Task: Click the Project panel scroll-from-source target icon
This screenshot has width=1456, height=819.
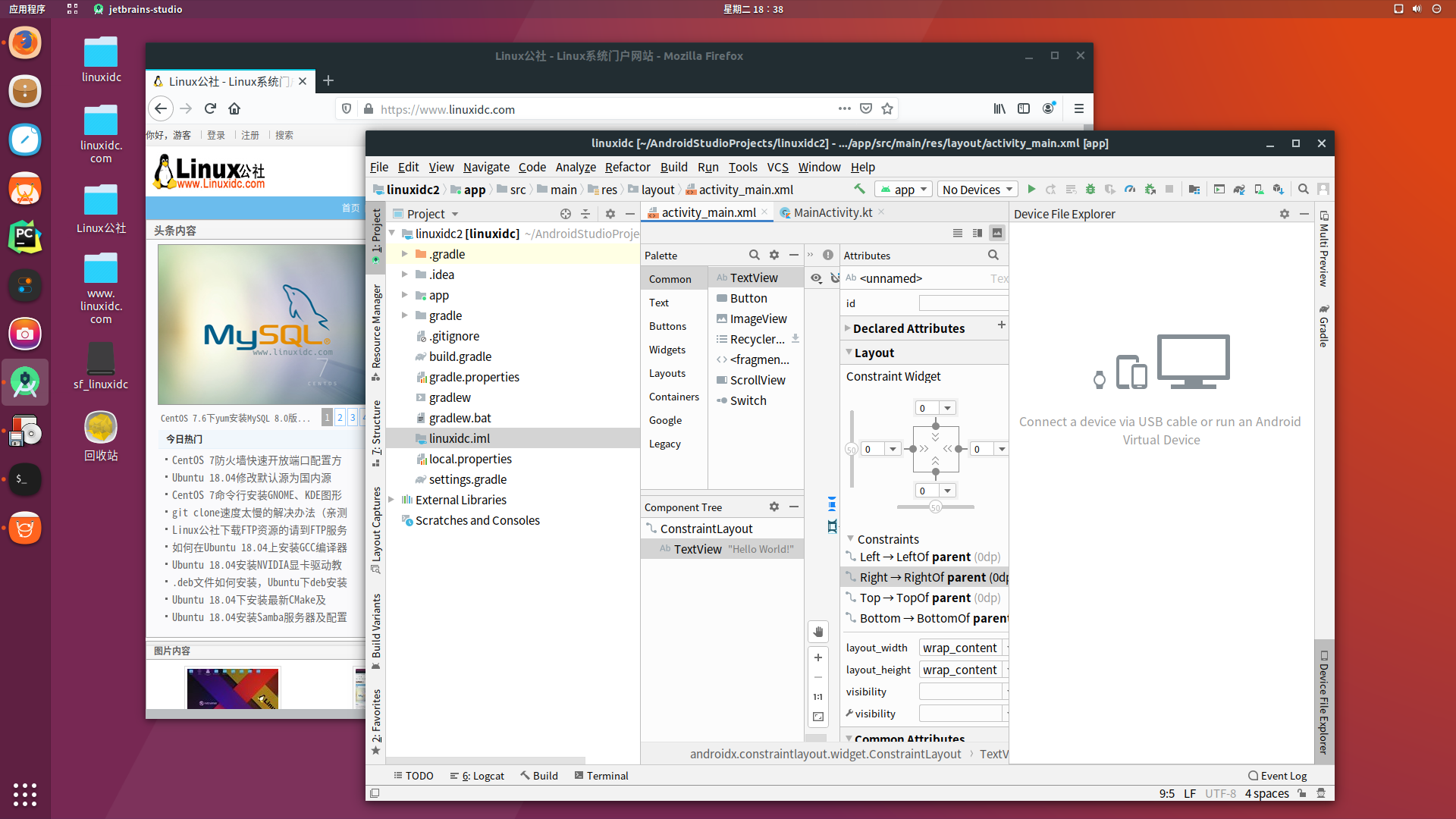Action: click(x=566, y=214)
